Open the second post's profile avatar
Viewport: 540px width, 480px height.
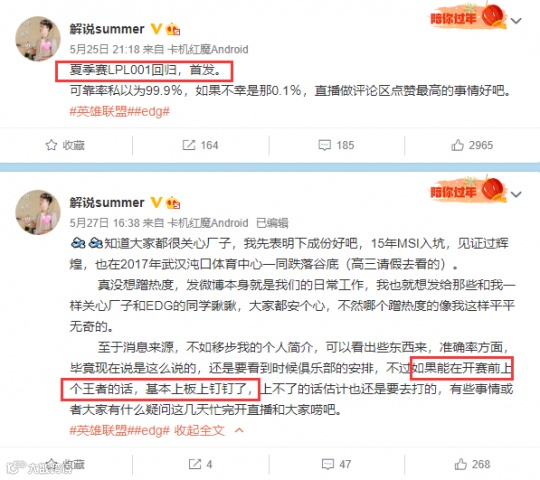38,212
